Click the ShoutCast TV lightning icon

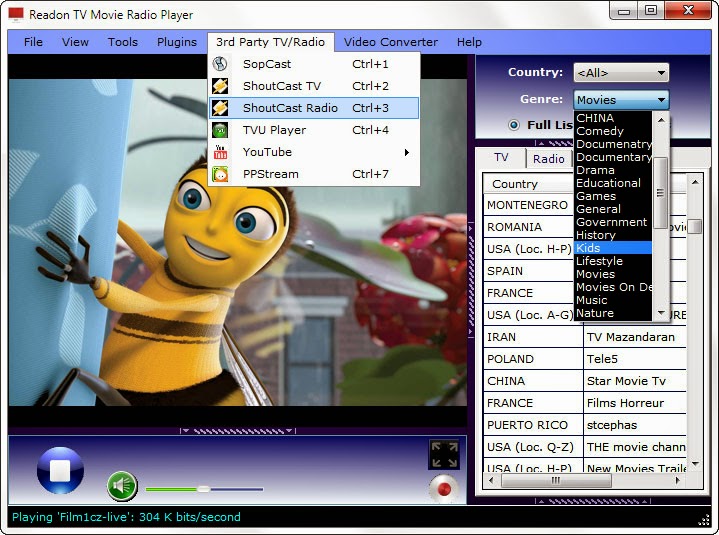(220, 86)
